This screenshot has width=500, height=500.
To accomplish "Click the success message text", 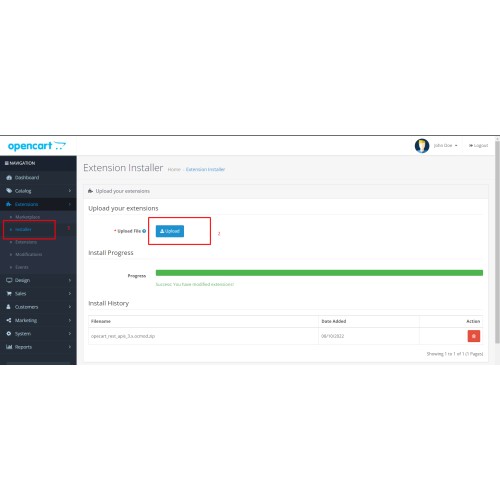I will pyautogui.click(x=195, y=284).
